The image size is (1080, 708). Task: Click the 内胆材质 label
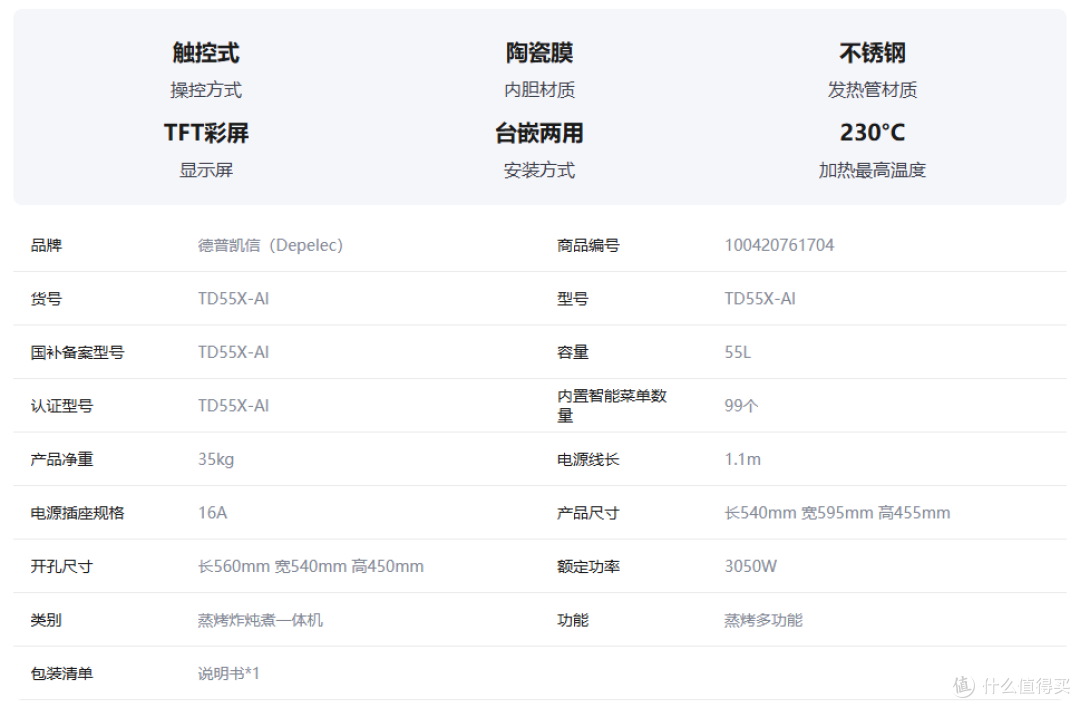pyautogui.click(x=539, y=90)
